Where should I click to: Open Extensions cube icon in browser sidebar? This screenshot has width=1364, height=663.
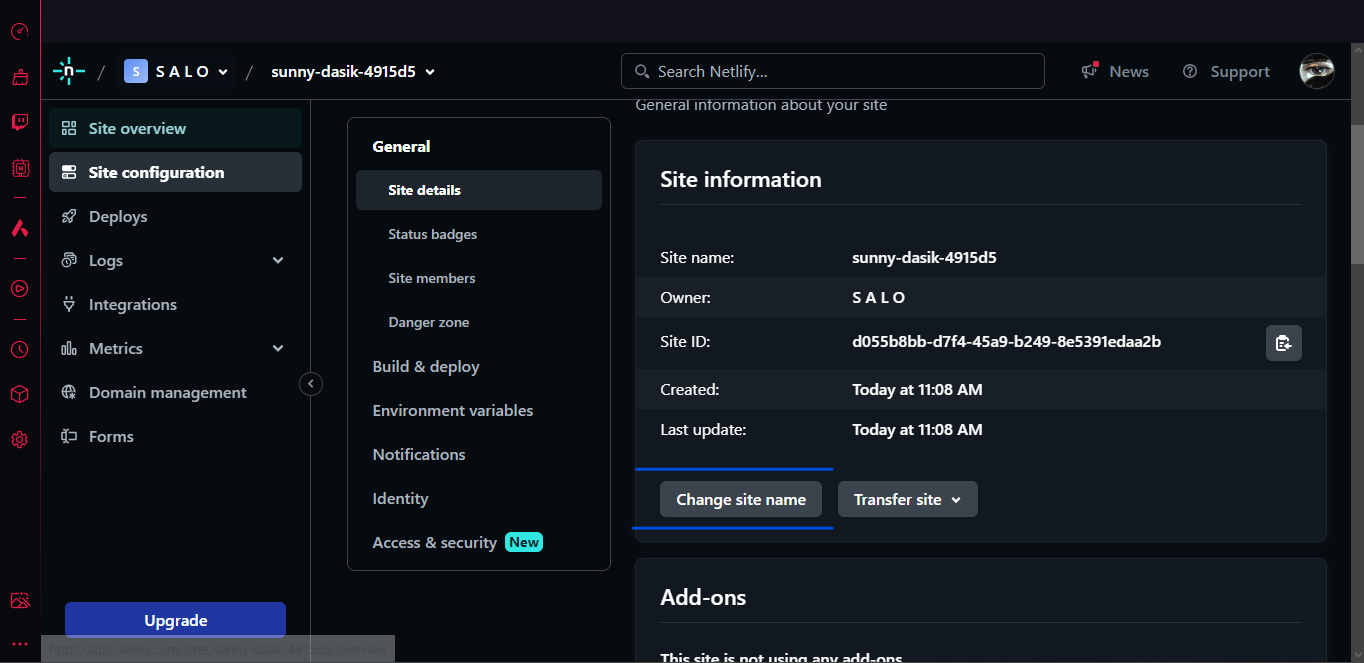[x=19, y=394]
